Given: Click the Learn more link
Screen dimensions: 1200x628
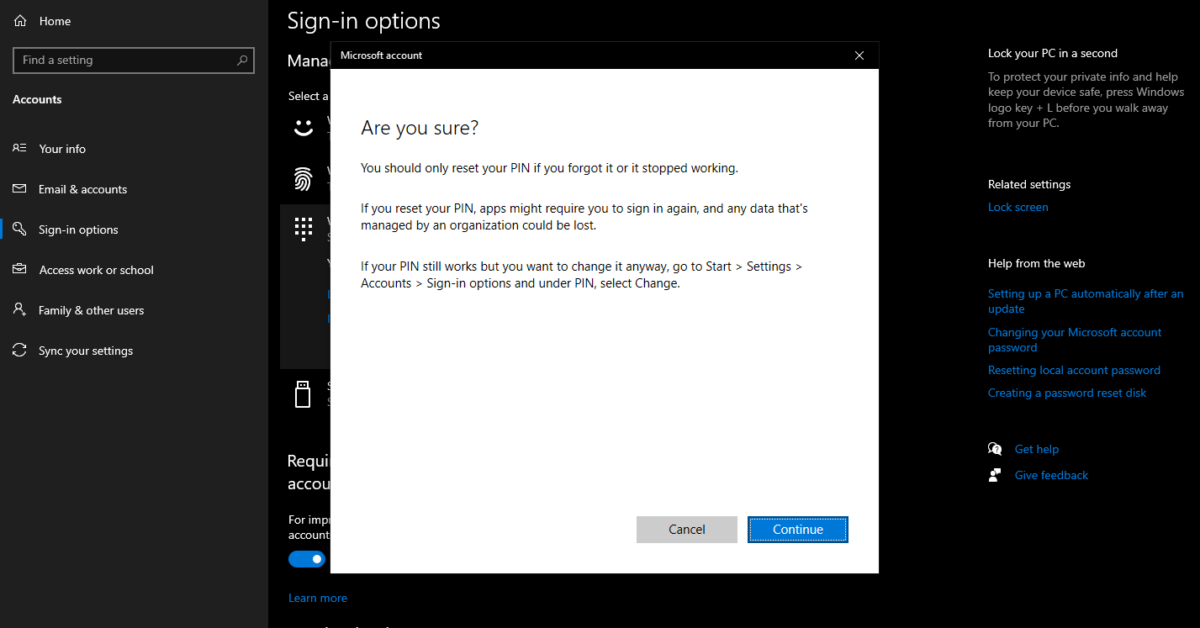Looking at the screenshot, I should click(317, 597).
